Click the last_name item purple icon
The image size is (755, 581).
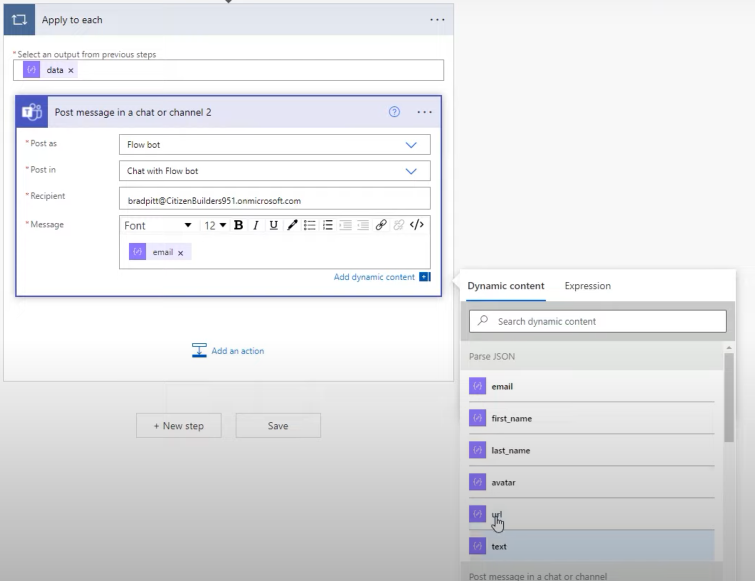tap(477, 450)
